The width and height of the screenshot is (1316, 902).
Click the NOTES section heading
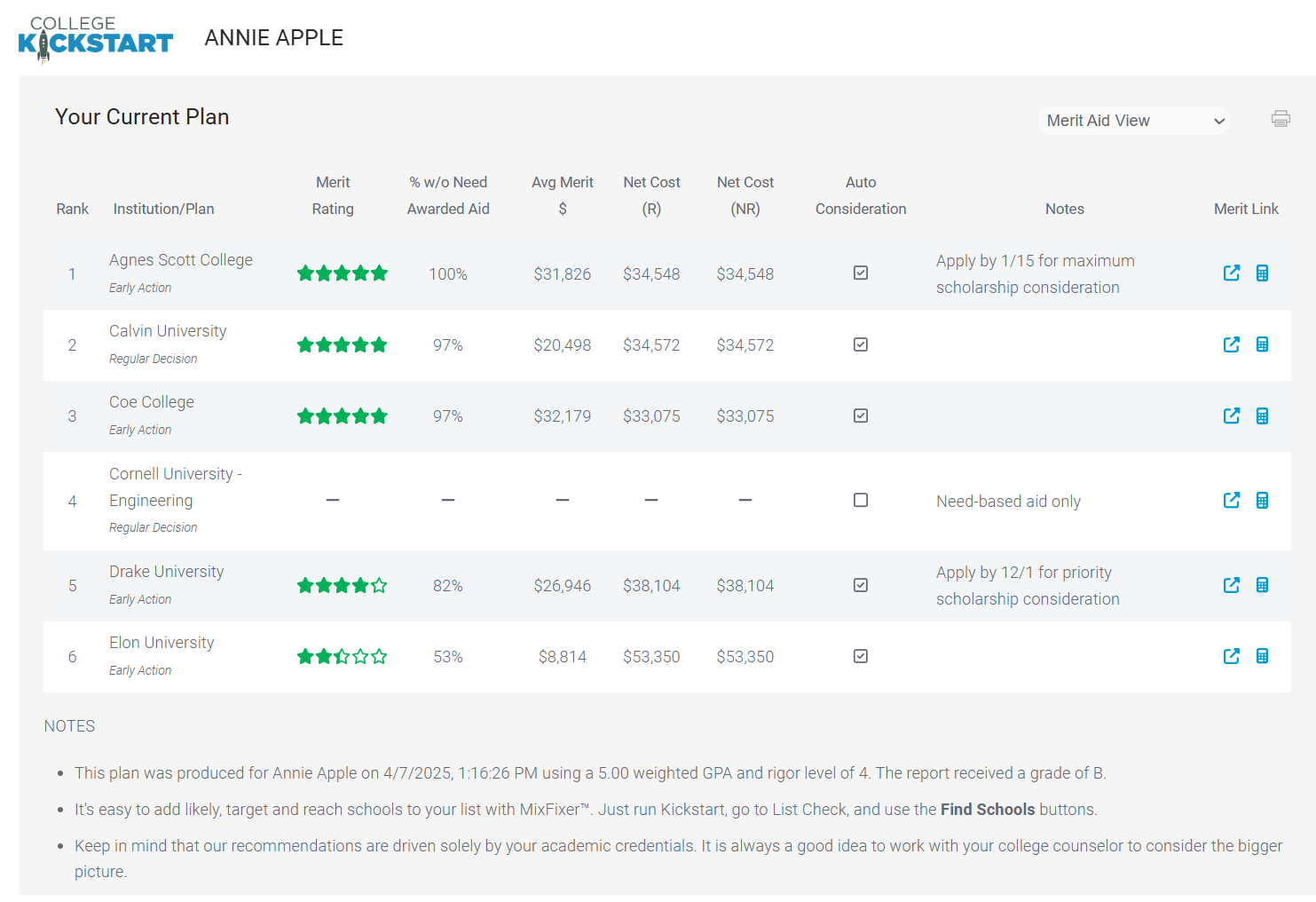click(x=69, y=726)
